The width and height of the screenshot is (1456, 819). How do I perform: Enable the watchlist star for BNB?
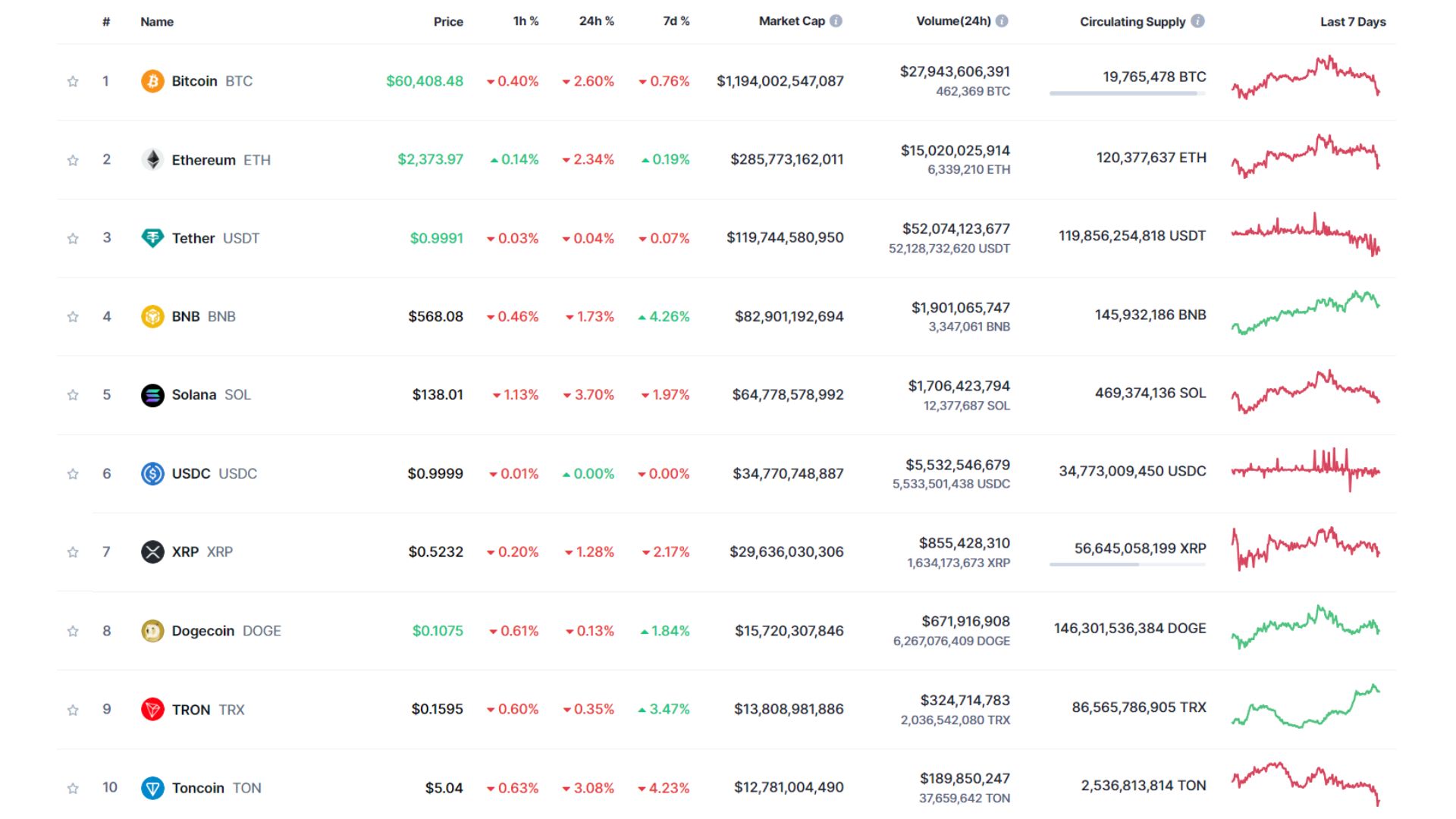coord(73,316)
